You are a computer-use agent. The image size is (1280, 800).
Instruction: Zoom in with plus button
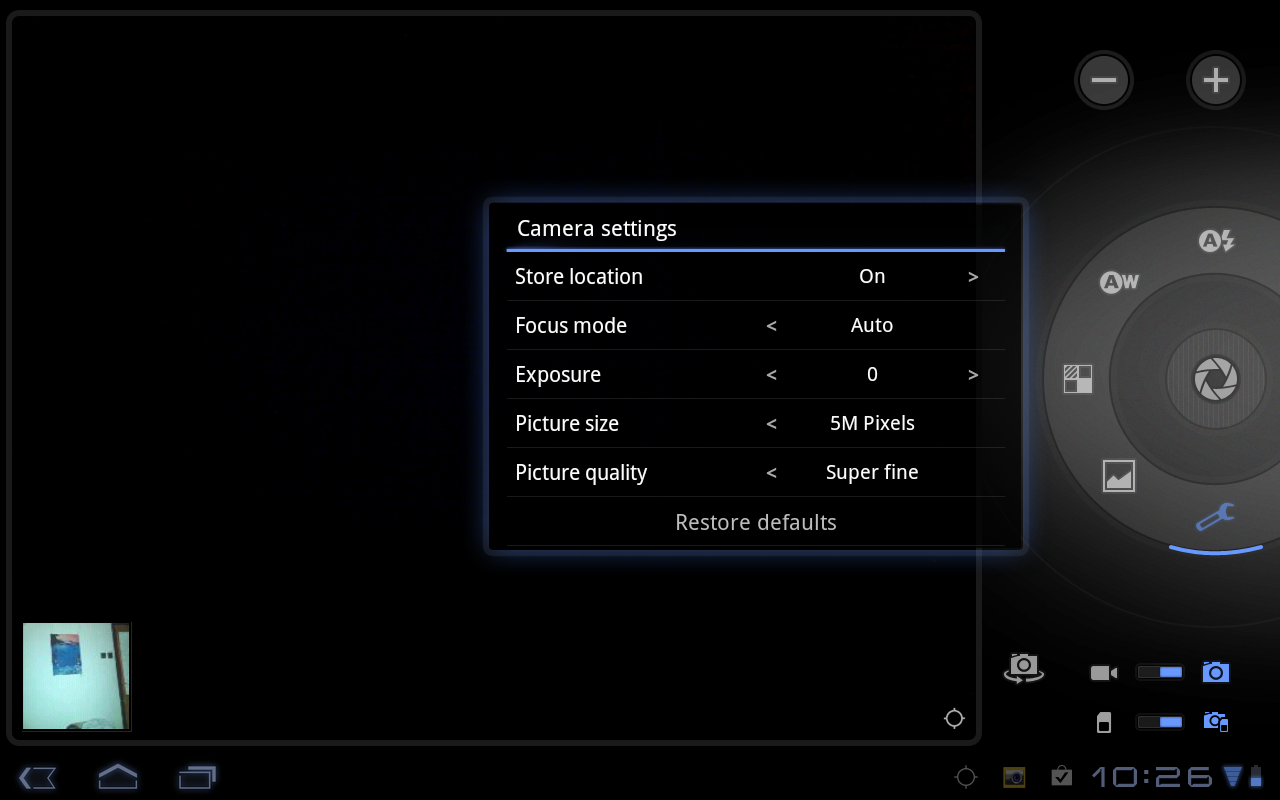click(1215, 80)
